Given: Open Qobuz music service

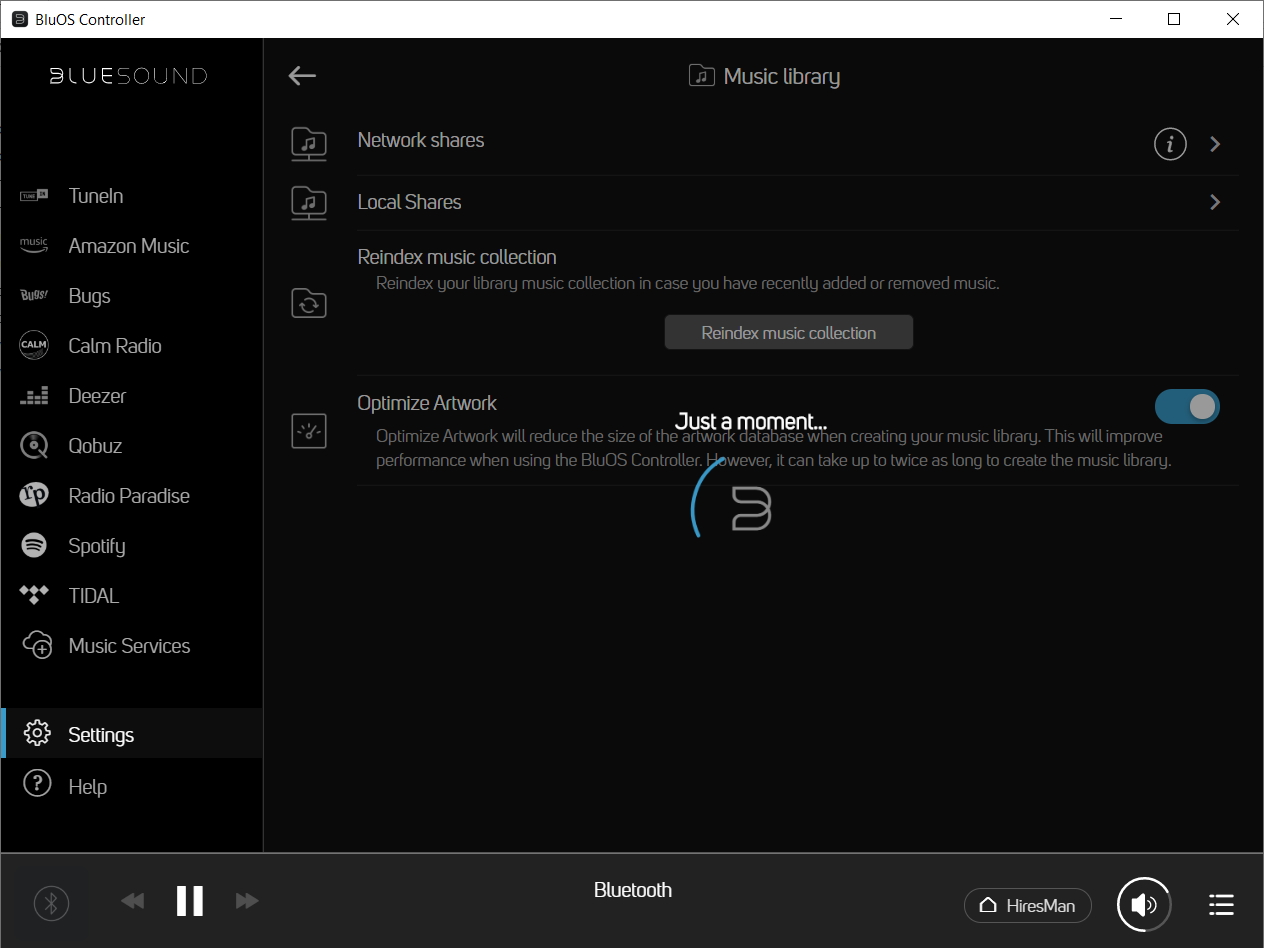Looking at the screenshot, I should [x=95, y=446].
